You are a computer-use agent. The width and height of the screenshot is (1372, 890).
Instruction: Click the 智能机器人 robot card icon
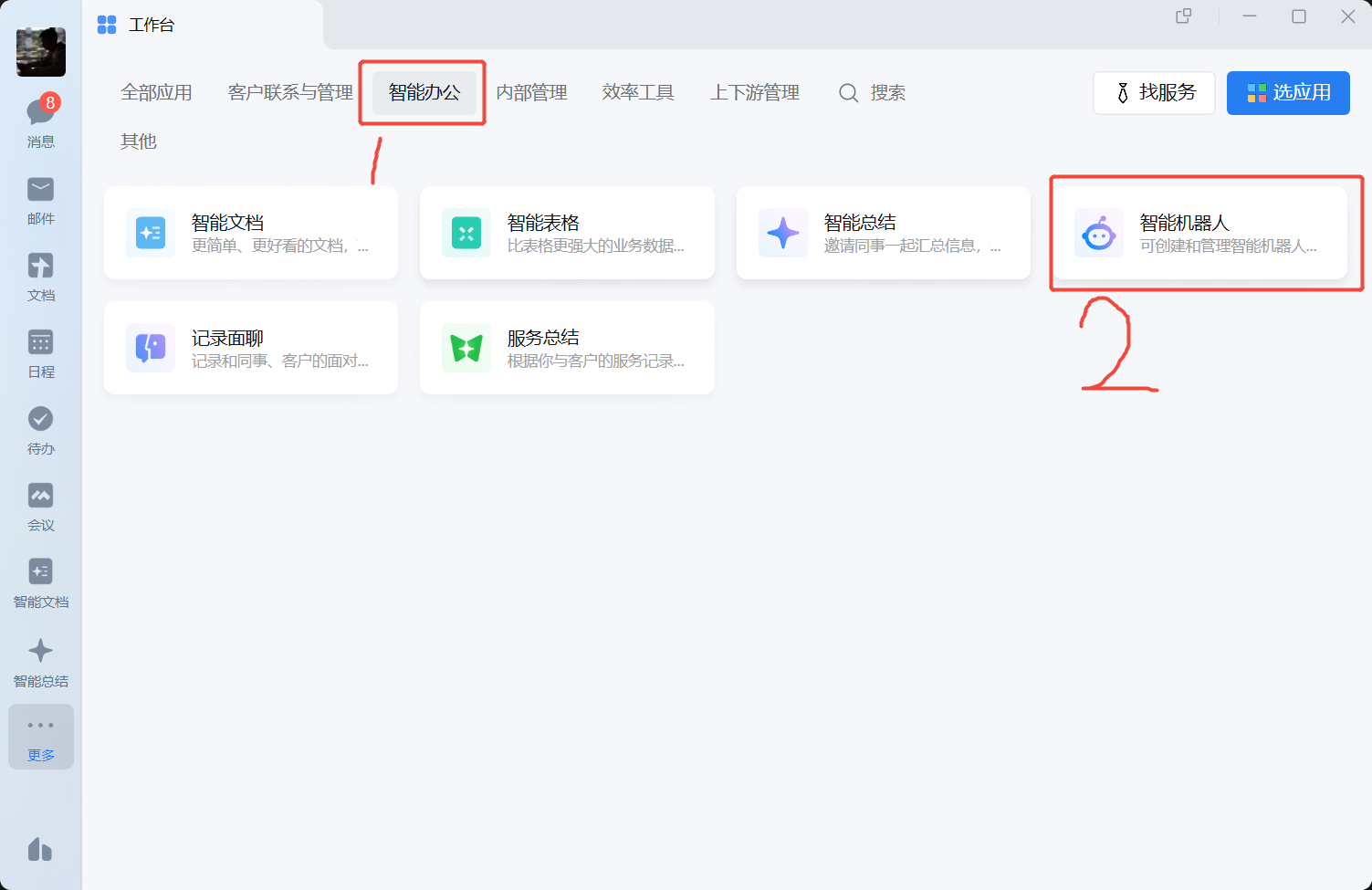1099,233
